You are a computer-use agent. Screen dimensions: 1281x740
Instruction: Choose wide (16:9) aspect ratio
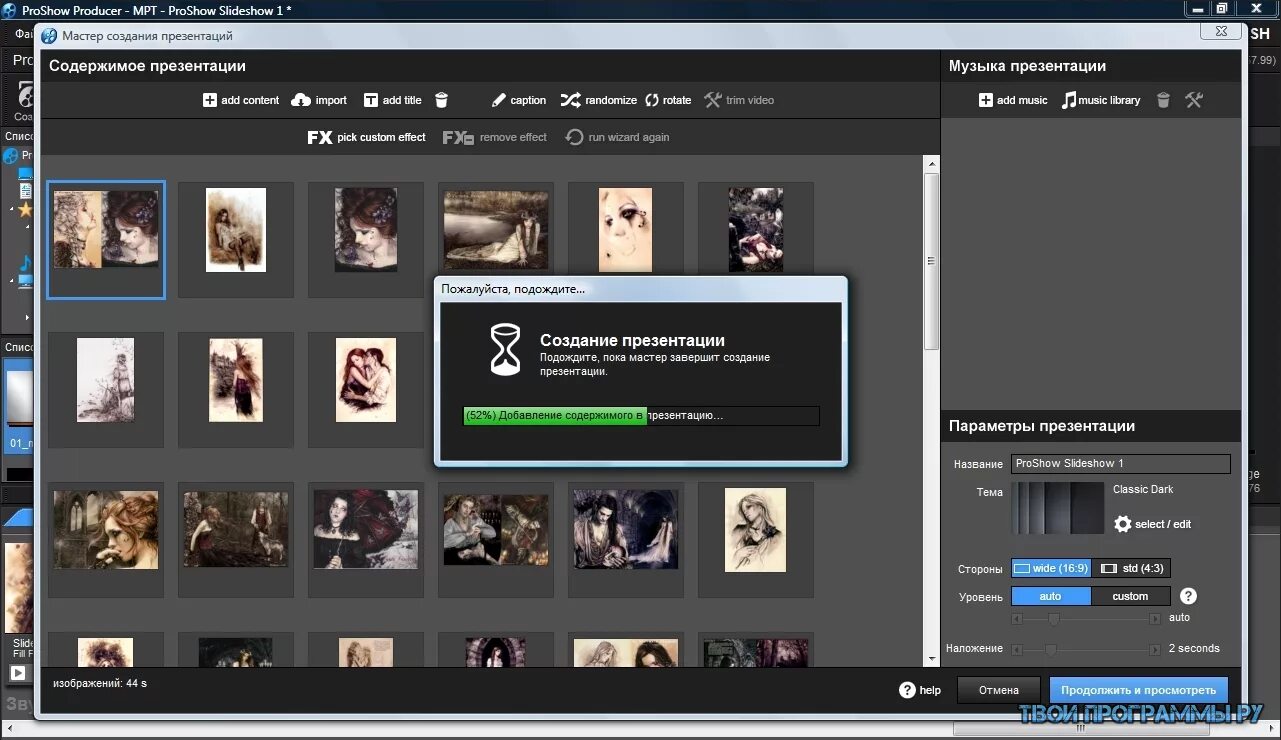click(1051, 568)
